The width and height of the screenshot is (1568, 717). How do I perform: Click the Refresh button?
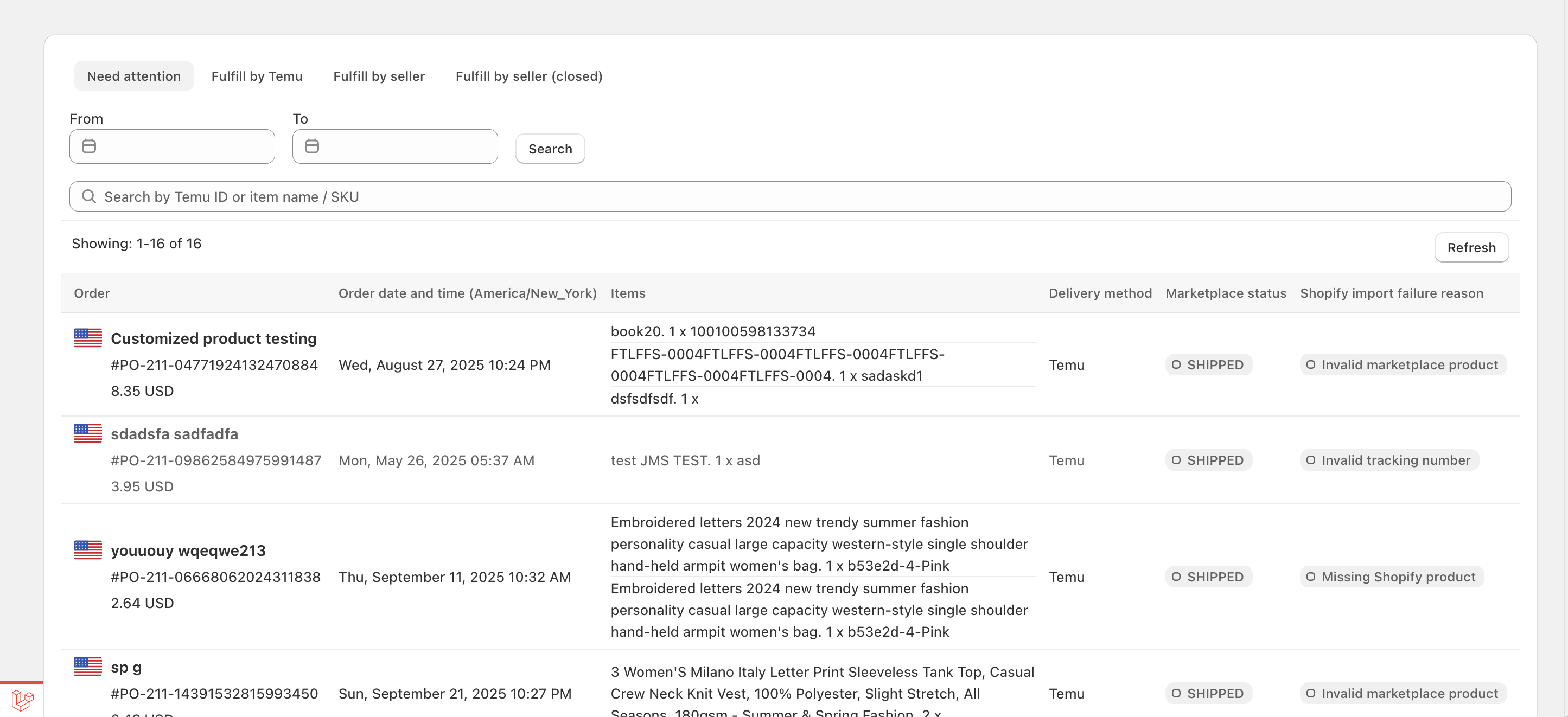[x=1471, y=247]
